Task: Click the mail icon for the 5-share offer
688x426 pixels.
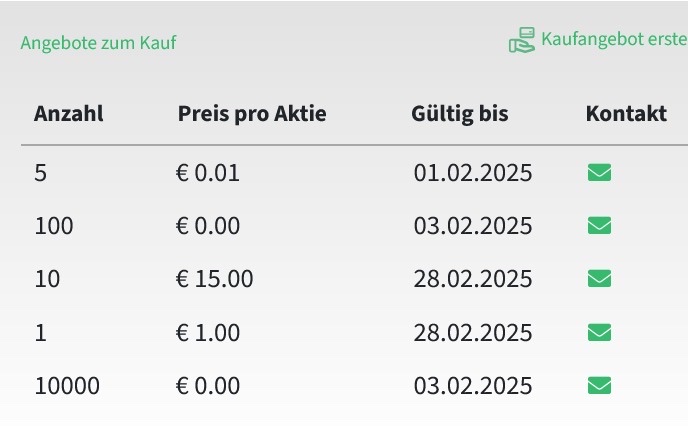Action: tap(599, 172)
